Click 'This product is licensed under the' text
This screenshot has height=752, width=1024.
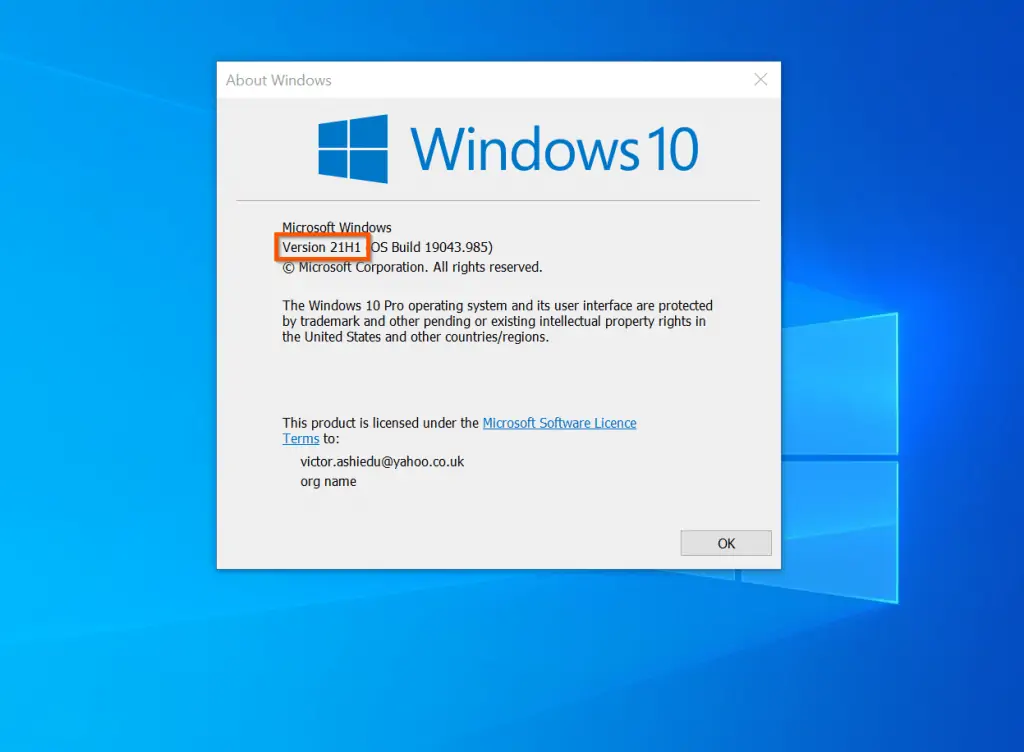pyautogui.click(x=381, y=423)
